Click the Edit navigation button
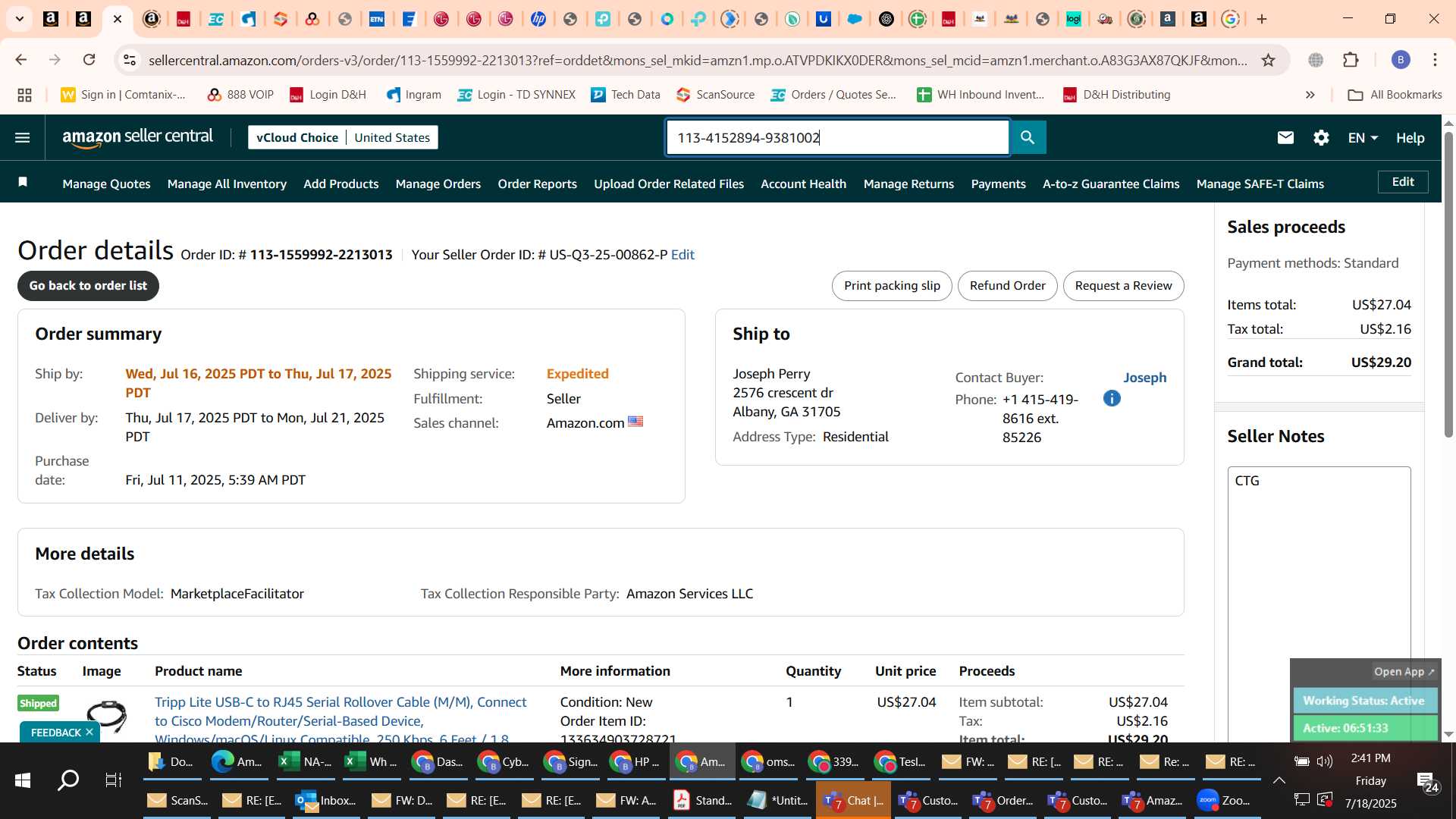Screen dimensions: 1456x819 tap(1403, 182)
